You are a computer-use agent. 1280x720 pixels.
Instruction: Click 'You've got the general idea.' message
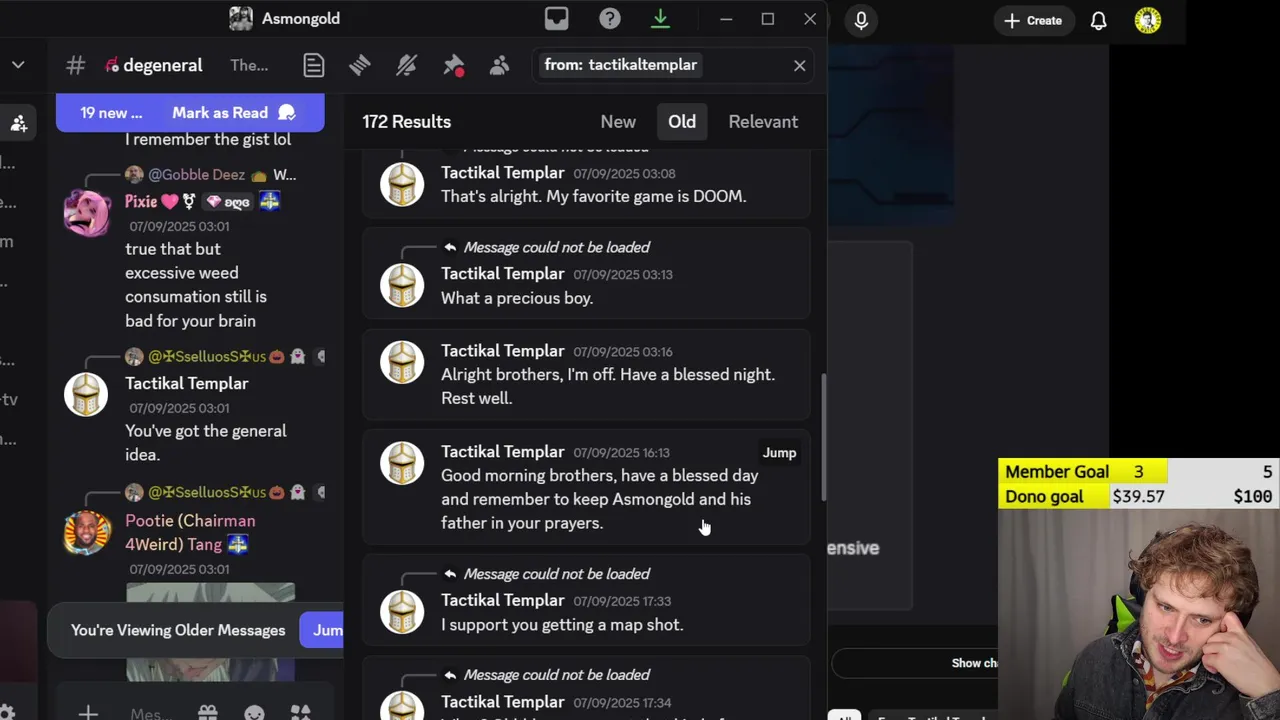pyautogui.click(x=206, y=443)
